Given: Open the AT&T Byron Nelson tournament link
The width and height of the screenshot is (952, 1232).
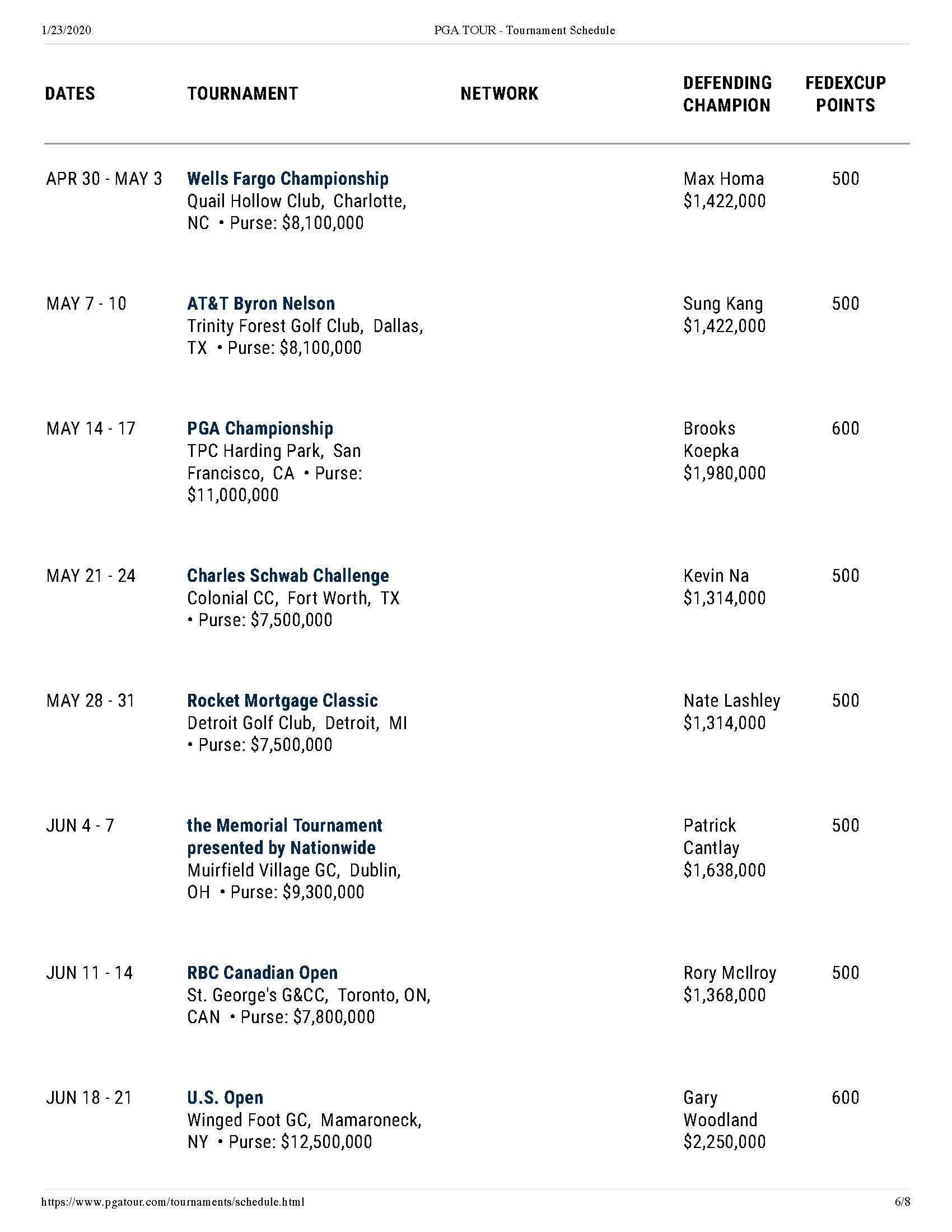Looking at the screenshot, I should [x=260, y=304].
